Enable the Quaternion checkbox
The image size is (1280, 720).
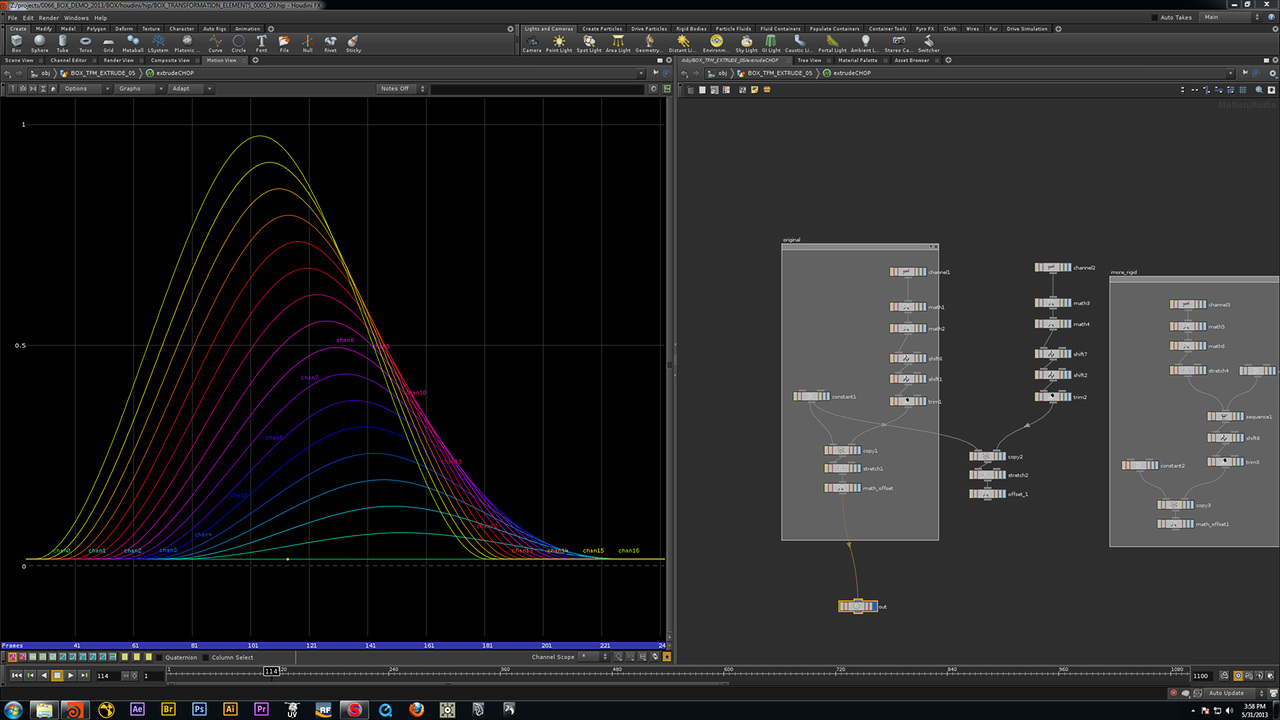tap(160, 657)
